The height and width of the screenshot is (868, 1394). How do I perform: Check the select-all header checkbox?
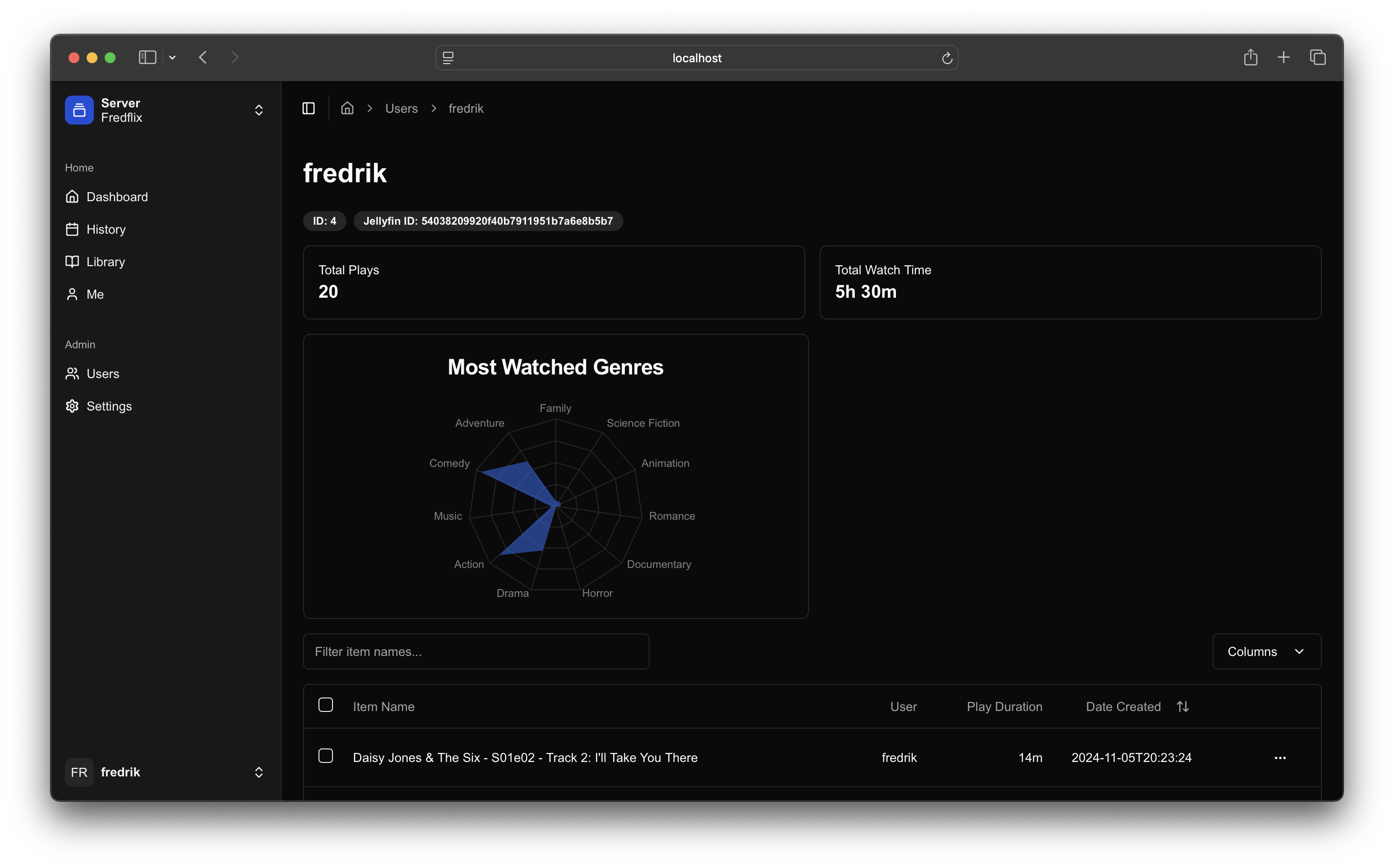[325, 705]
